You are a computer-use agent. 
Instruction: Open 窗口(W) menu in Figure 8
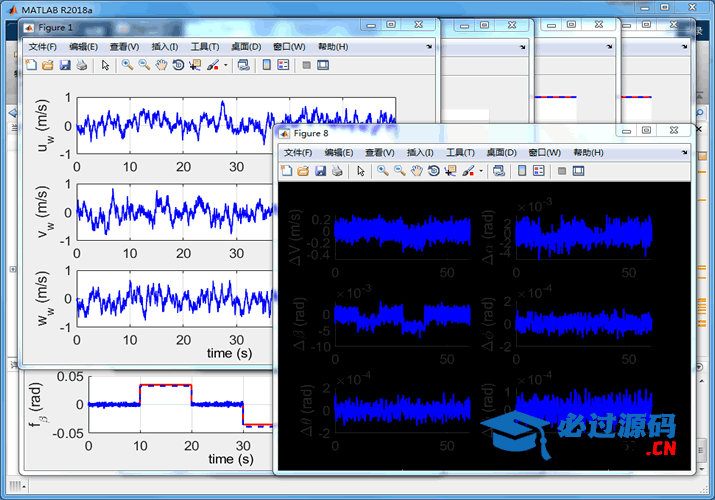click(544, 153)
